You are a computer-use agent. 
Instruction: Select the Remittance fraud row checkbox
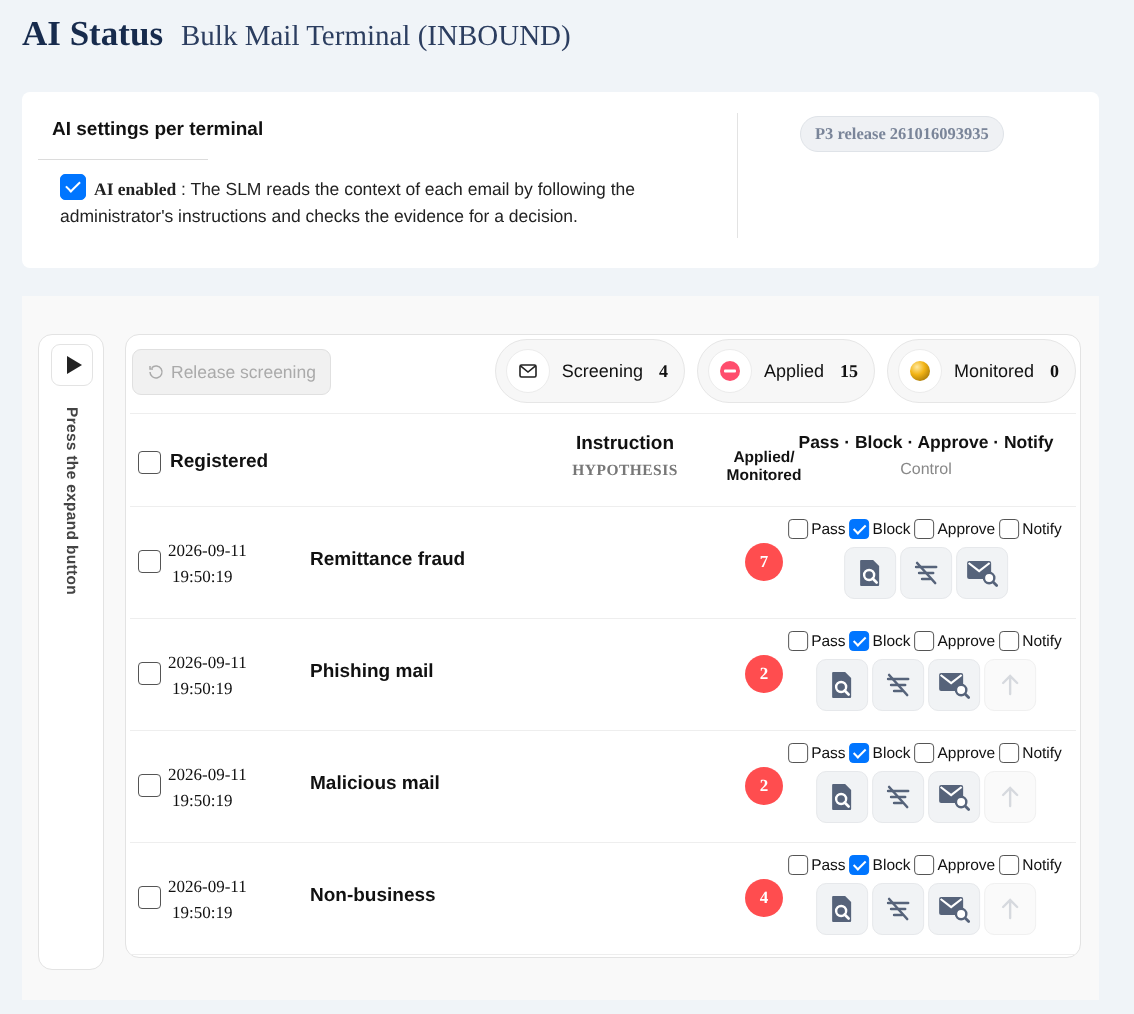(150, 561)
